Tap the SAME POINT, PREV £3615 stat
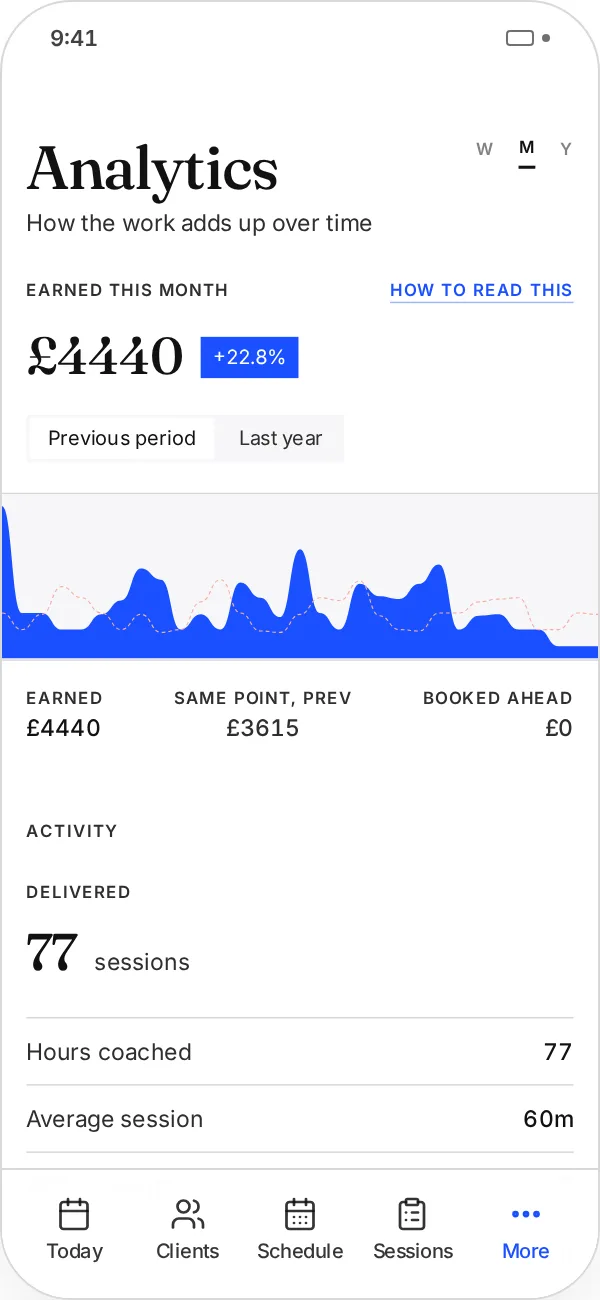 pyautogui.click(x=263, y=714)
